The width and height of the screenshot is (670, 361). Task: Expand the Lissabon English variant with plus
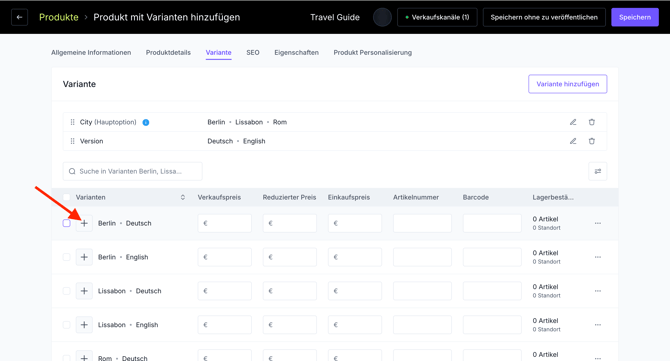pyautogui.click(x=84, y=325)
